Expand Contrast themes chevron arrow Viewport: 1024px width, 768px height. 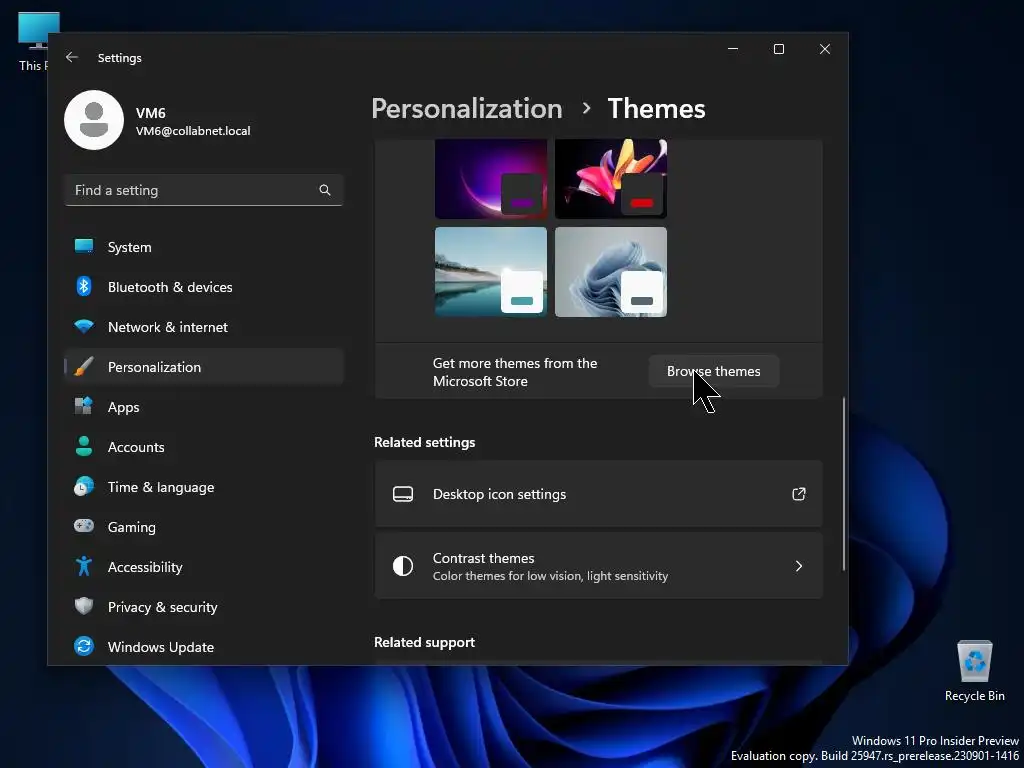click(799, 566)
